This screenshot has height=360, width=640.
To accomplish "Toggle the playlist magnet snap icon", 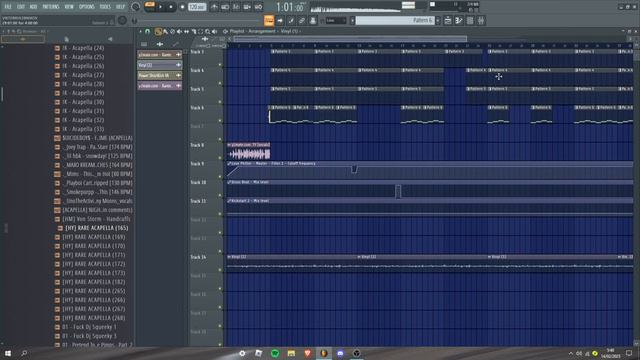I will tap(148, 31).
